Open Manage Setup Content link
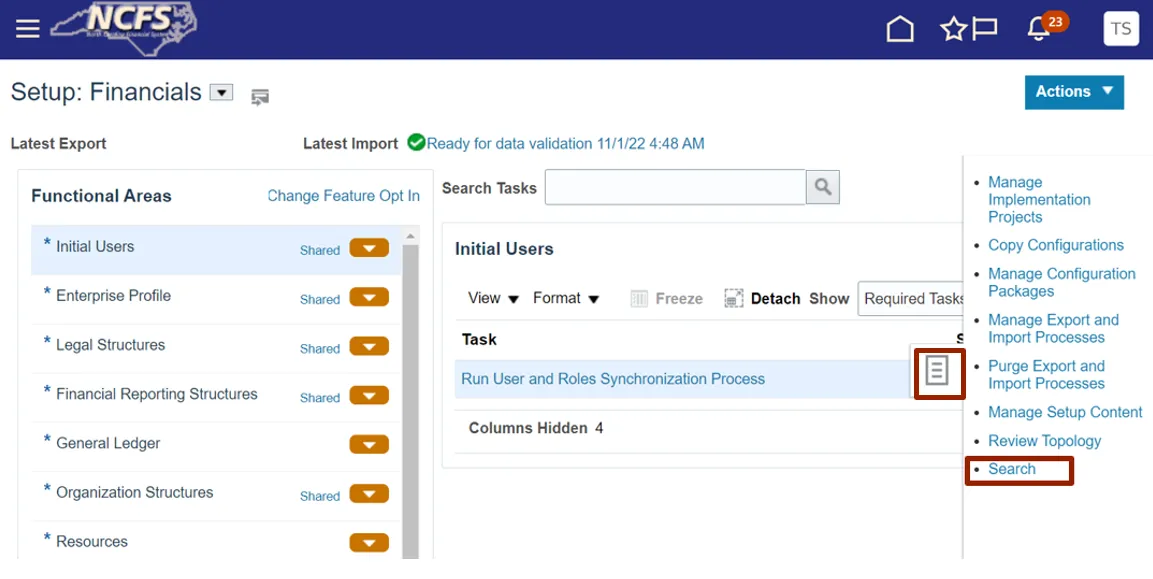The image size is (1153, 579). [x=1065, y=412]
